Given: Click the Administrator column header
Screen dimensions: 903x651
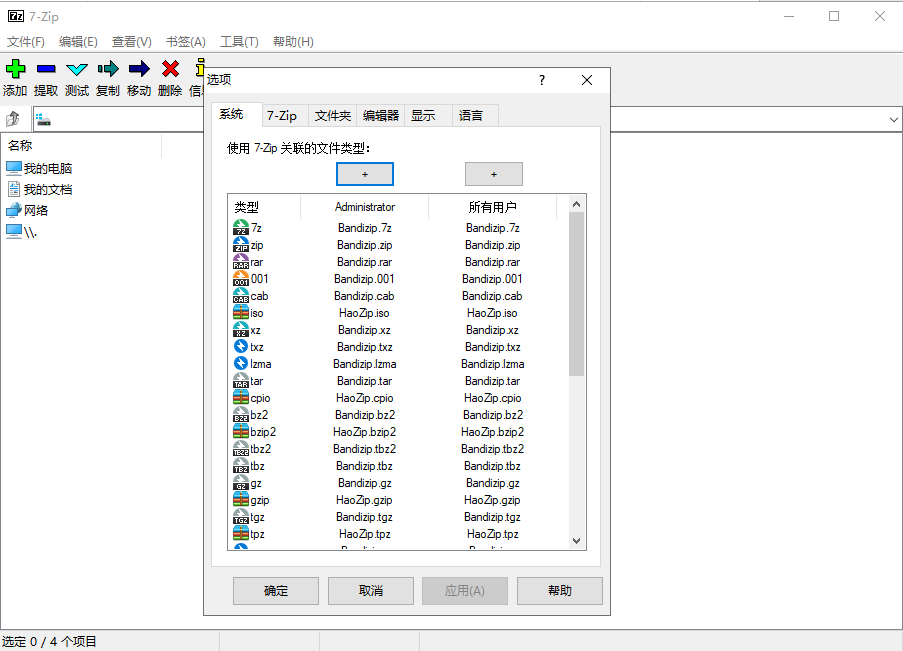Looking at the screenshot, I should (x=365, y=207).
